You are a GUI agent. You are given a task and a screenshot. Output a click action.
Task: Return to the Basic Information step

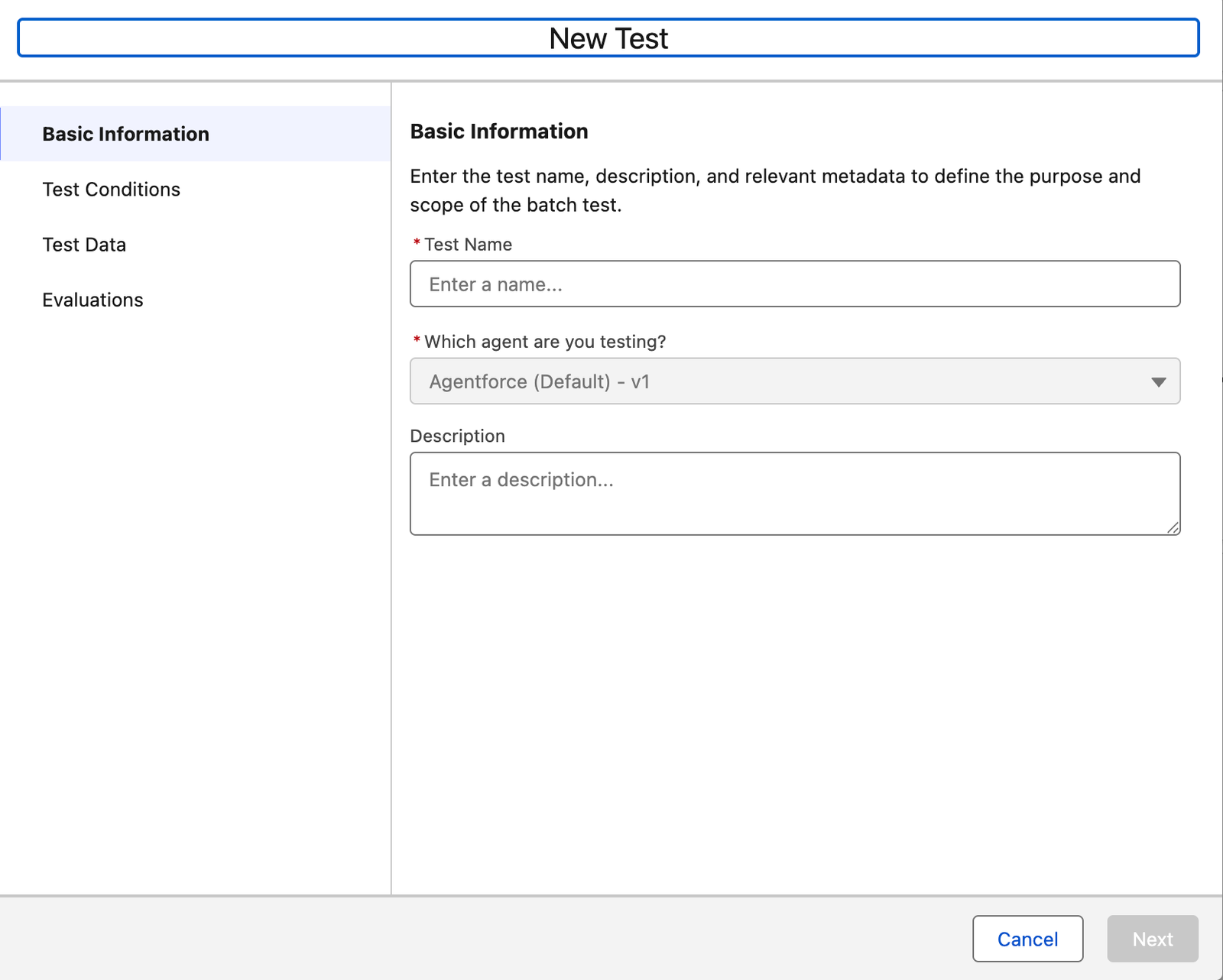point(125,134)
